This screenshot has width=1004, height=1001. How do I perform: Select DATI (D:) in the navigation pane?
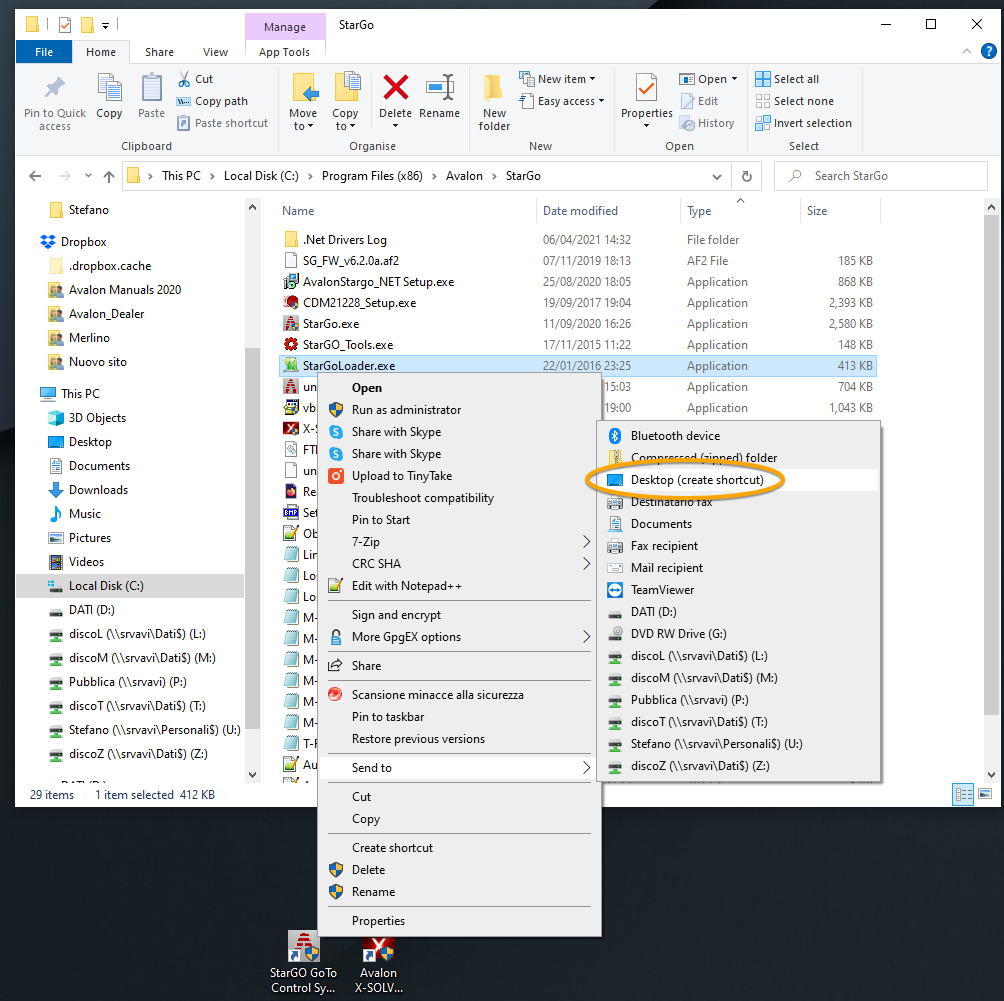(92, 610)
